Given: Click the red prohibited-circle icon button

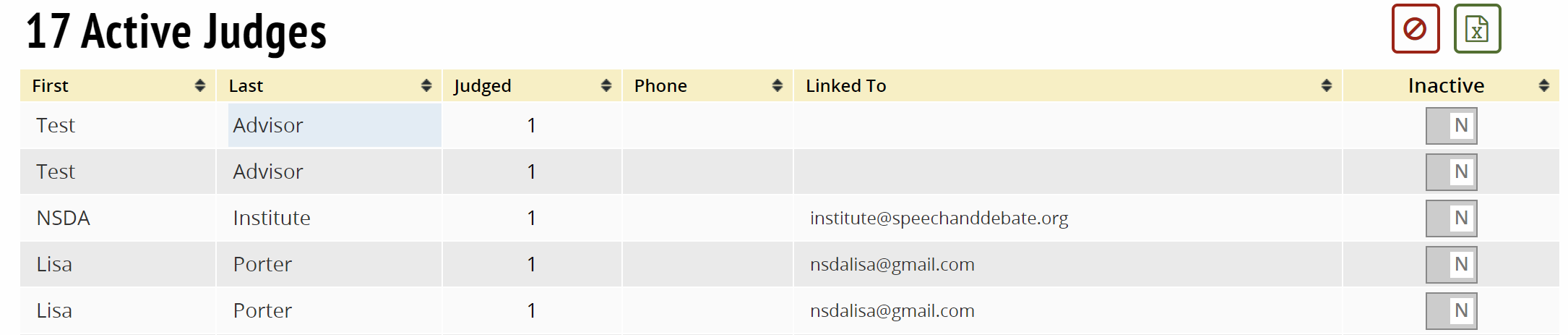Looking at the screenshot, I should pyautogui.click(x=1415, y=29).
